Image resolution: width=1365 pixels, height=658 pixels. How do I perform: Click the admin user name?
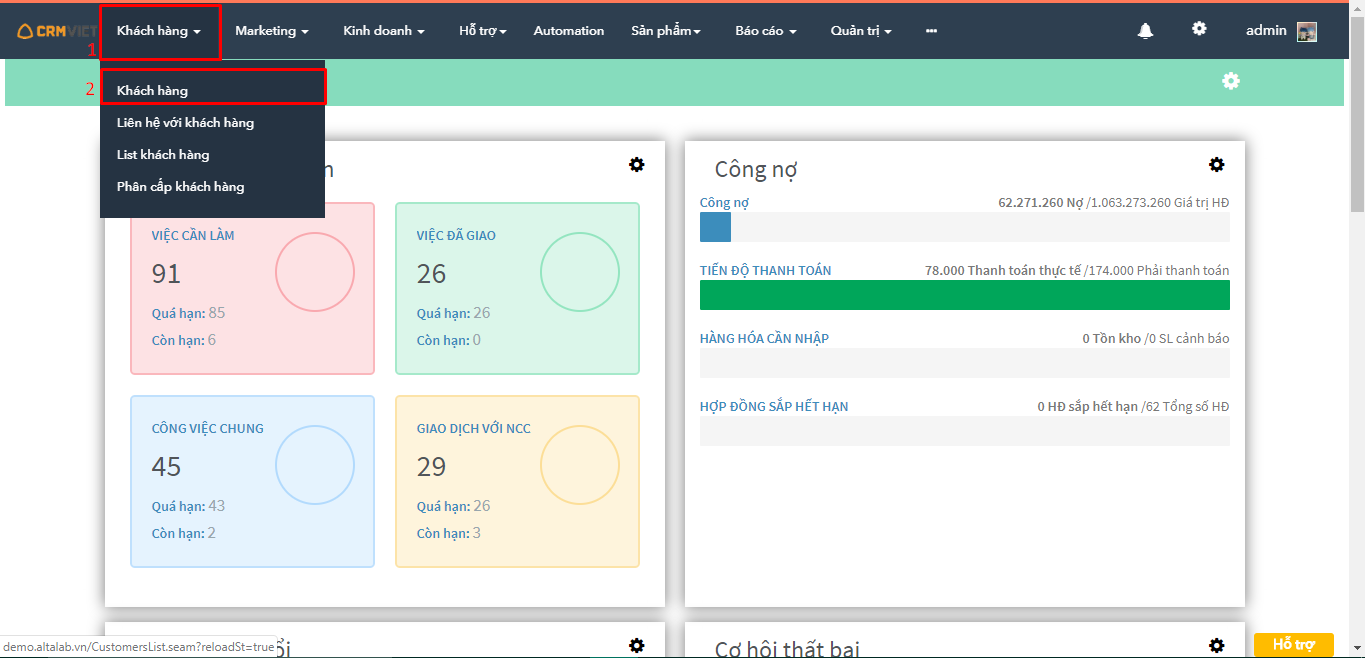click(1266, 31)
